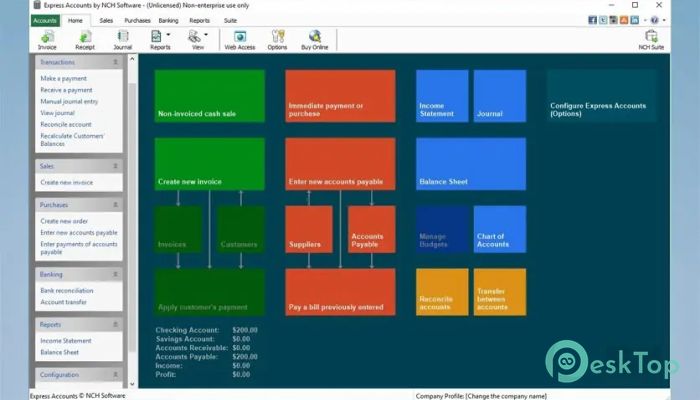The image size is (700, 400).
Task: Click the Receipt toolbar icon
Action: tap(85, 40)
